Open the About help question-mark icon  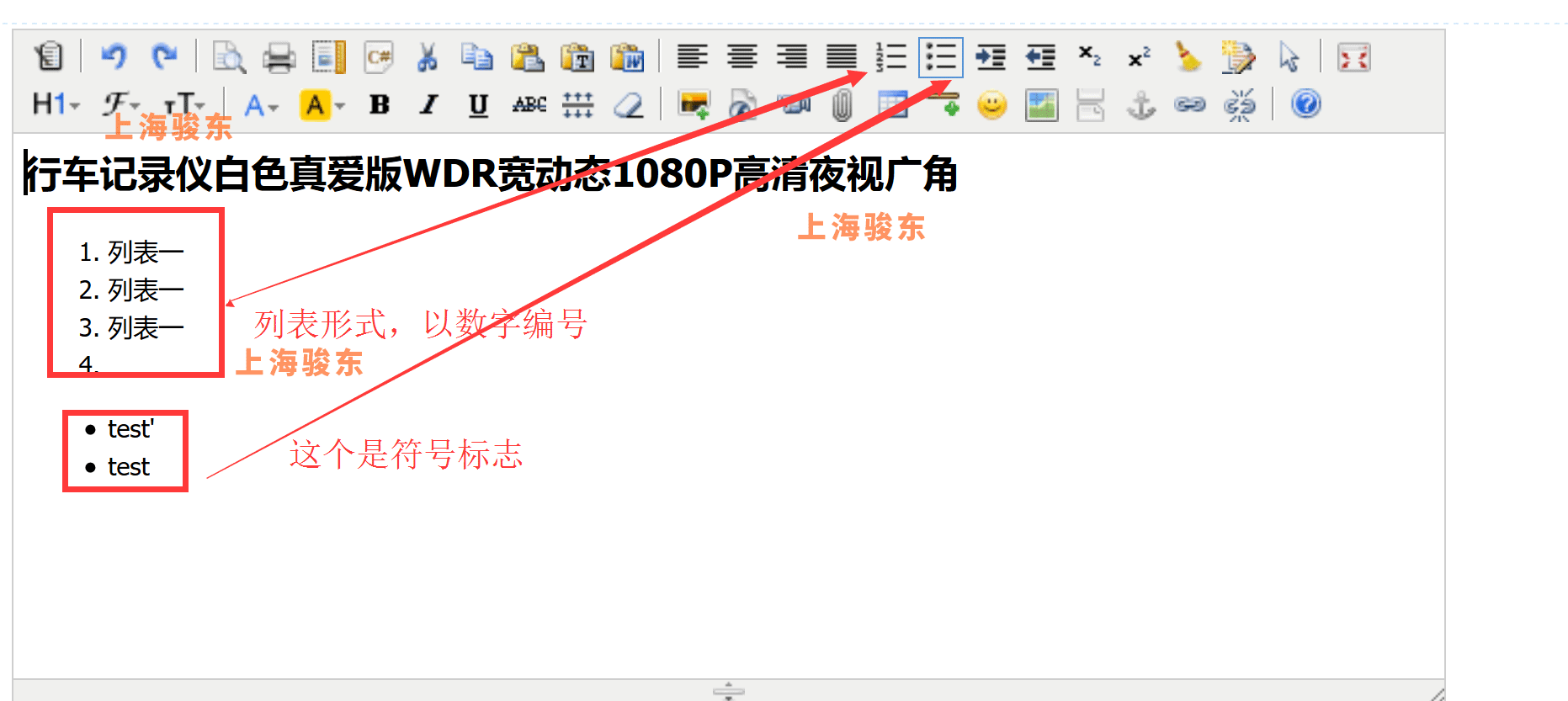pos(1306,104)
